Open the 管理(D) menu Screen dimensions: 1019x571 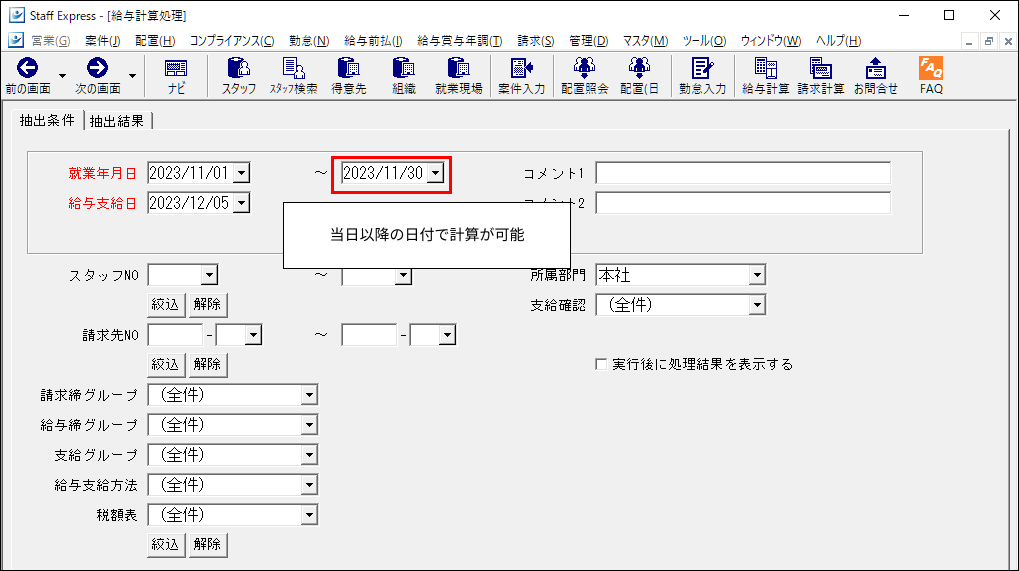pos(589,41)
